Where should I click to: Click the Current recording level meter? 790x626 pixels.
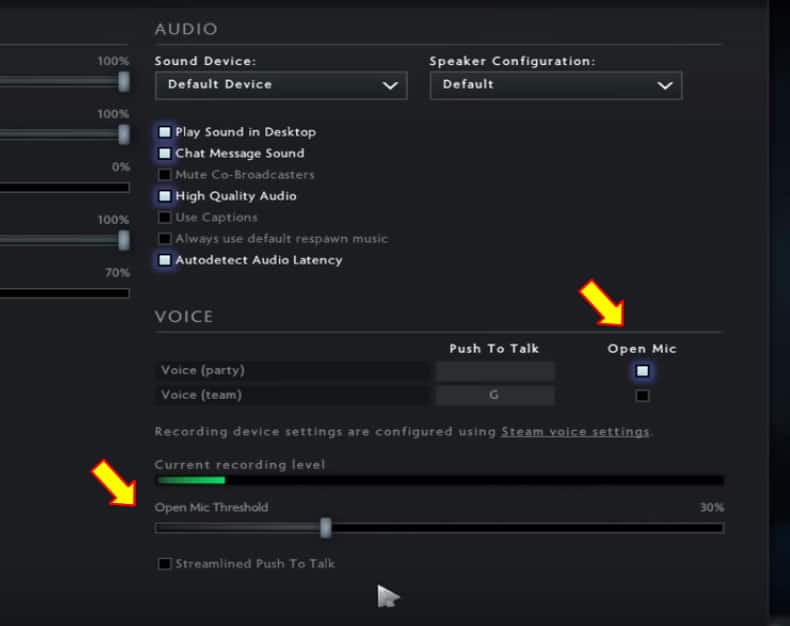[x=439, y=481]
